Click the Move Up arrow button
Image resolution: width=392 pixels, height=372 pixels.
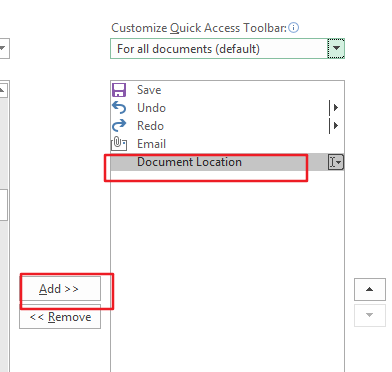[370, 289]
